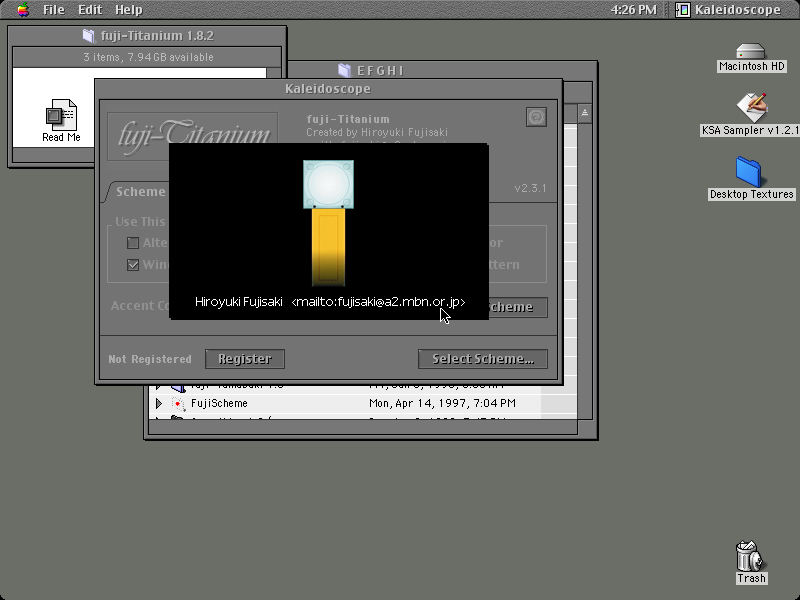Click the fuji-Titanium logo banner
The image size is (800, 600).
click(193, 136)
